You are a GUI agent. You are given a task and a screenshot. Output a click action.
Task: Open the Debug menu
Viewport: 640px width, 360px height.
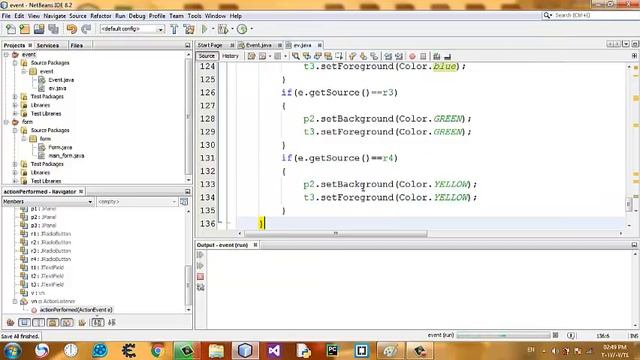pos(137,16)
